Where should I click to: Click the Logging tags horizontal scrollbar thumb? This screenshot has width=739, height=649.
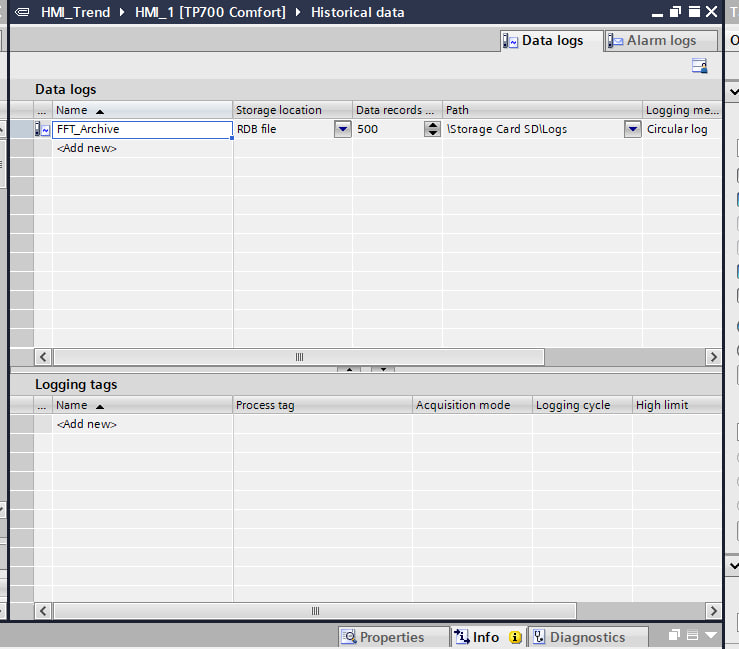pyautogui.click(x=314, y=610)
